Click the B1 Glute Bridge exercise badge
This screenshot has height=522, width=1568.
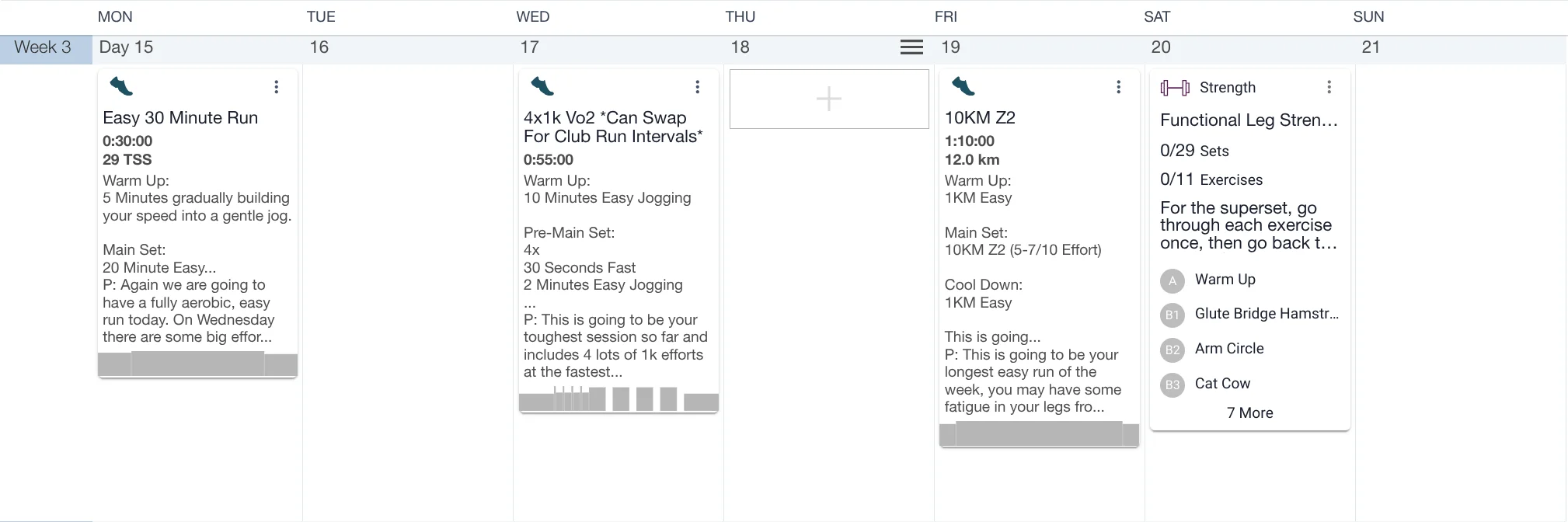coord(1173,315)
